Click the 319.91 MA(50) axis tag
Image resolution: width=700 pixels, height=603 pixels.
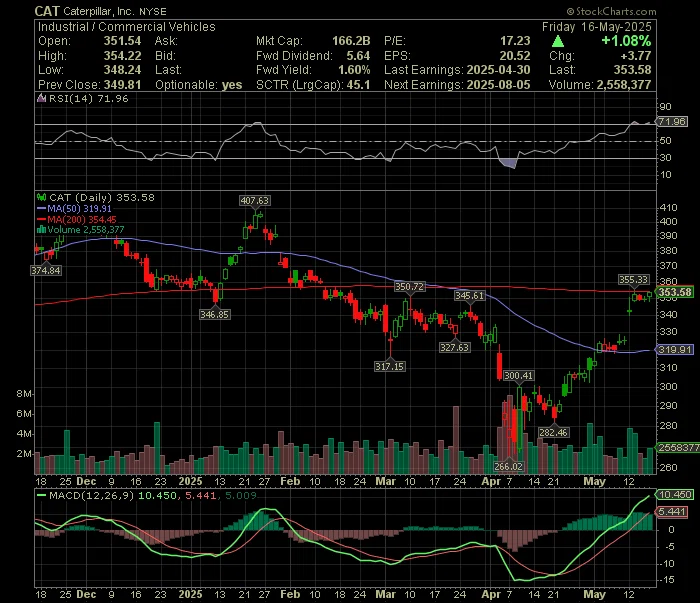pyautogui.click(x=675, y=349)
